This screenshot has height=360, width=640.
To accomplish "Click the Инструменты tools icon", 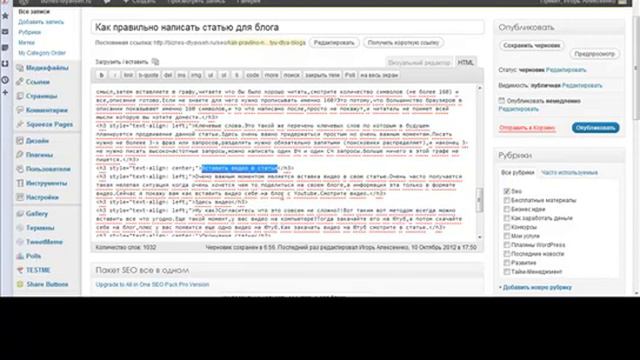I will click(20, 183).
